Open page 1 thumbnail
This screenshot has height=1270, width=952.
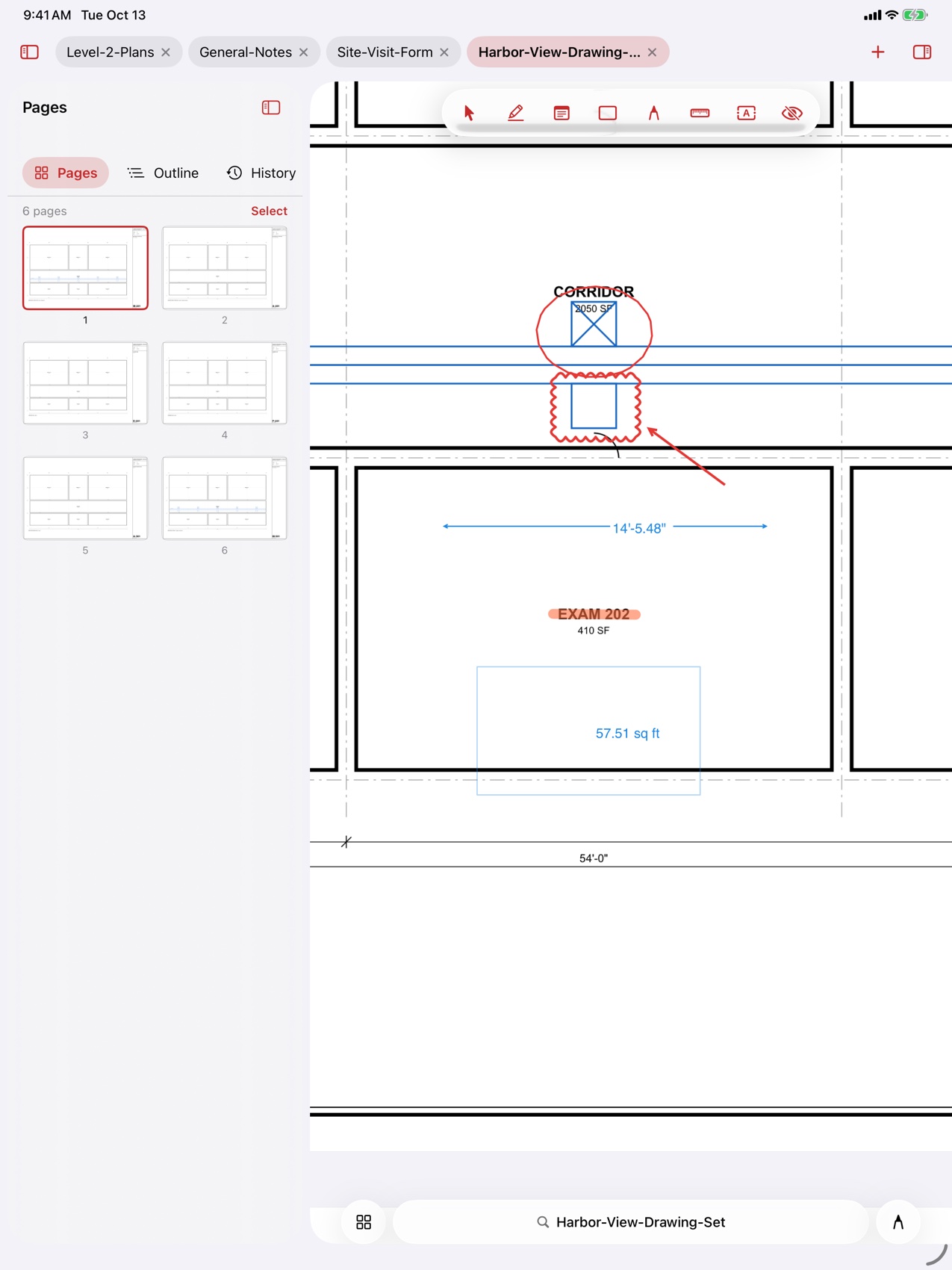pyautogui.click(x=85, y=268)
